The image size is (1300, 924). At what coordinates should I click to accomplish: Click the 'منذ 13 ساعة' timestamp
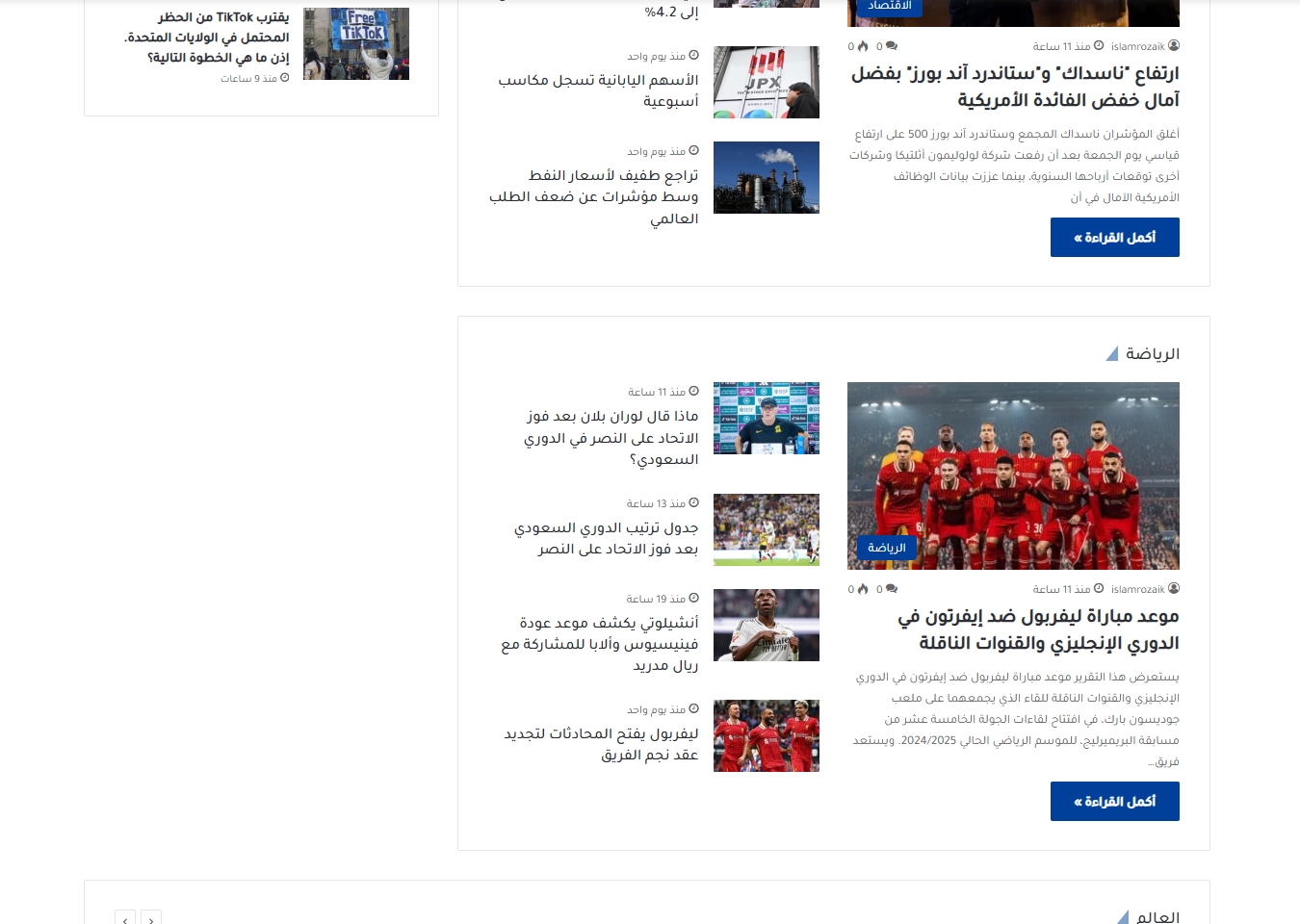tap(656, 503)
